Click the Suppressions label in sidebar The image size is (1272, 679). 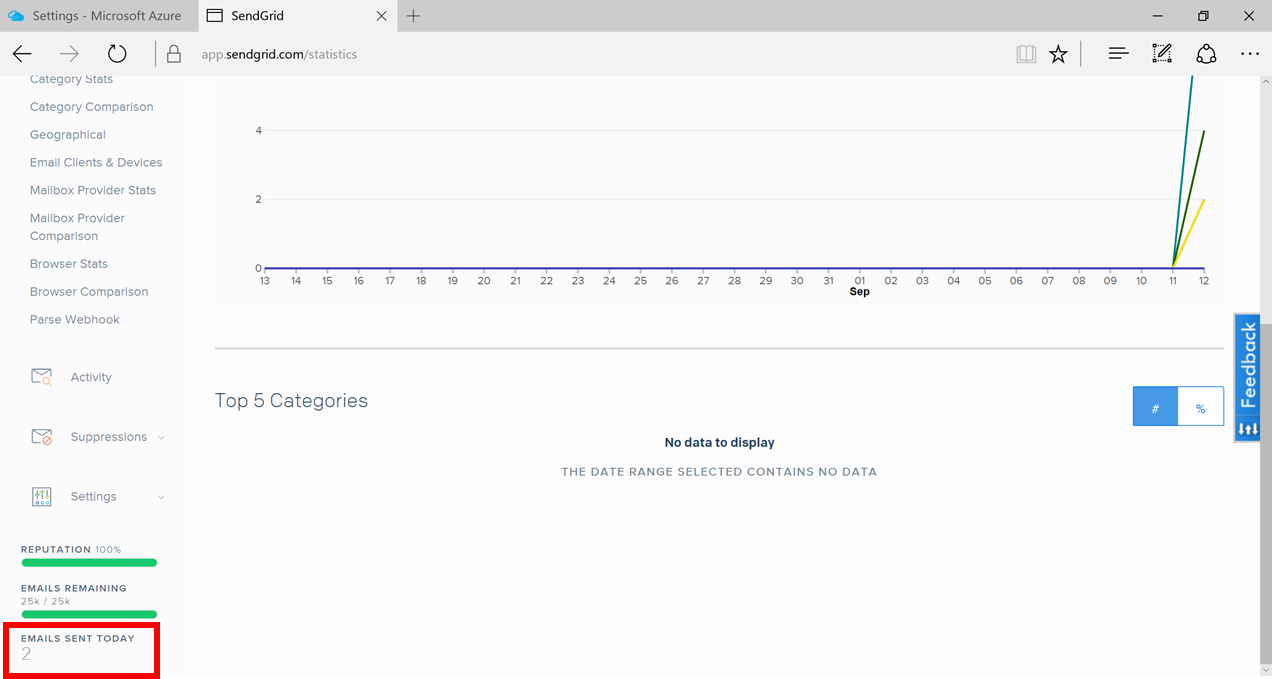(109, 437)
